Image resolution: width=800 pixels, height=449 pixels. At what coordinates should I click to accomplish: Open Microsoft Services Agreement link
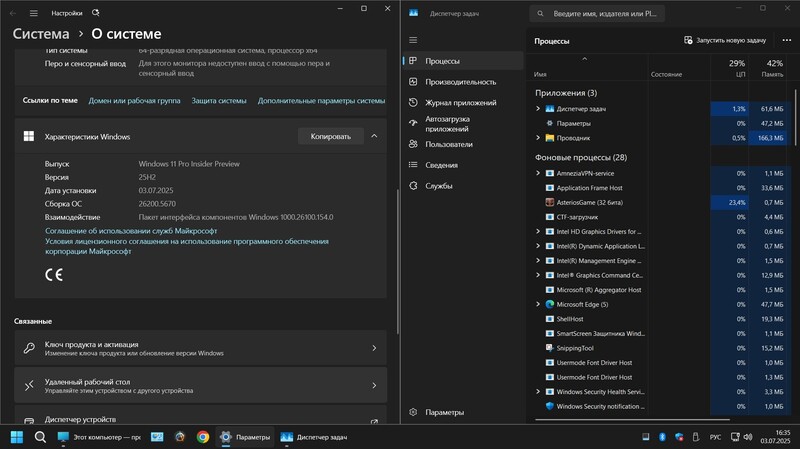(x=131, y=231)
